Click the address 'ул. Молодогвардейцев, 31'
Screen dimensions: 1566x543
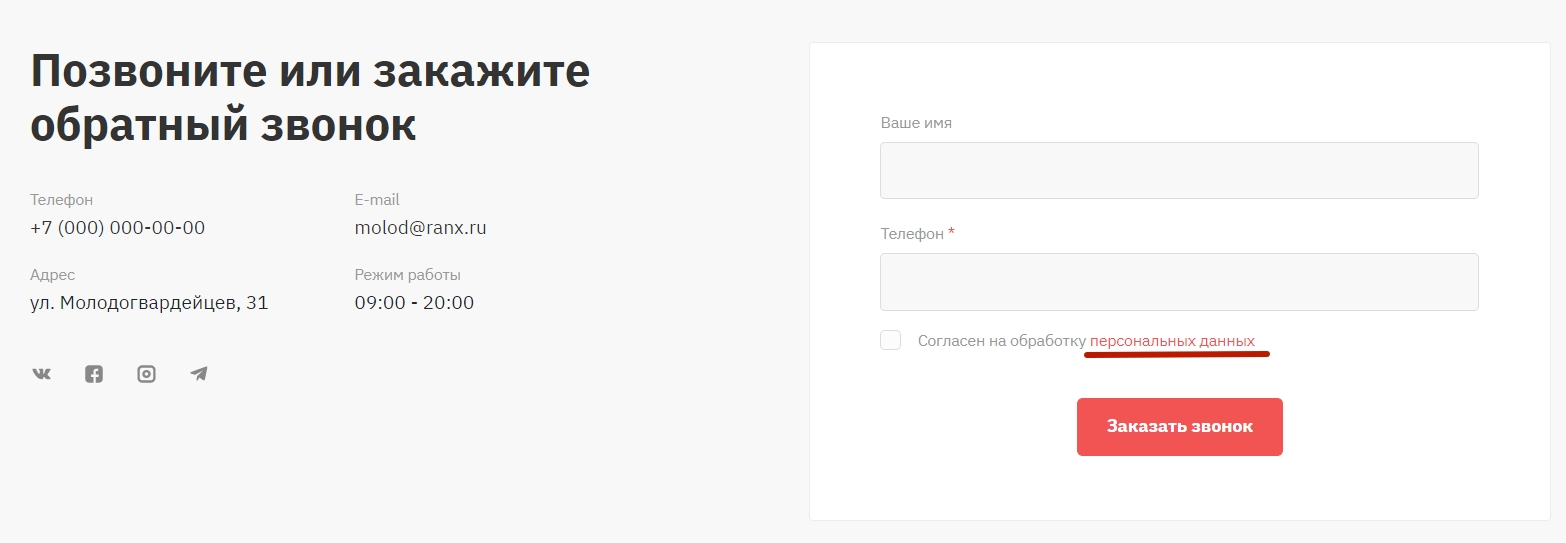pos(149,303)
